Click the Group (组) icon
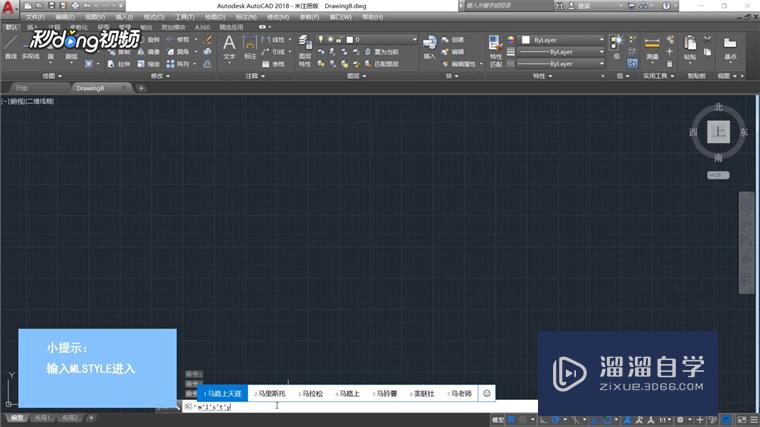Screen dimensions: 760x427 tap(616, 47)
